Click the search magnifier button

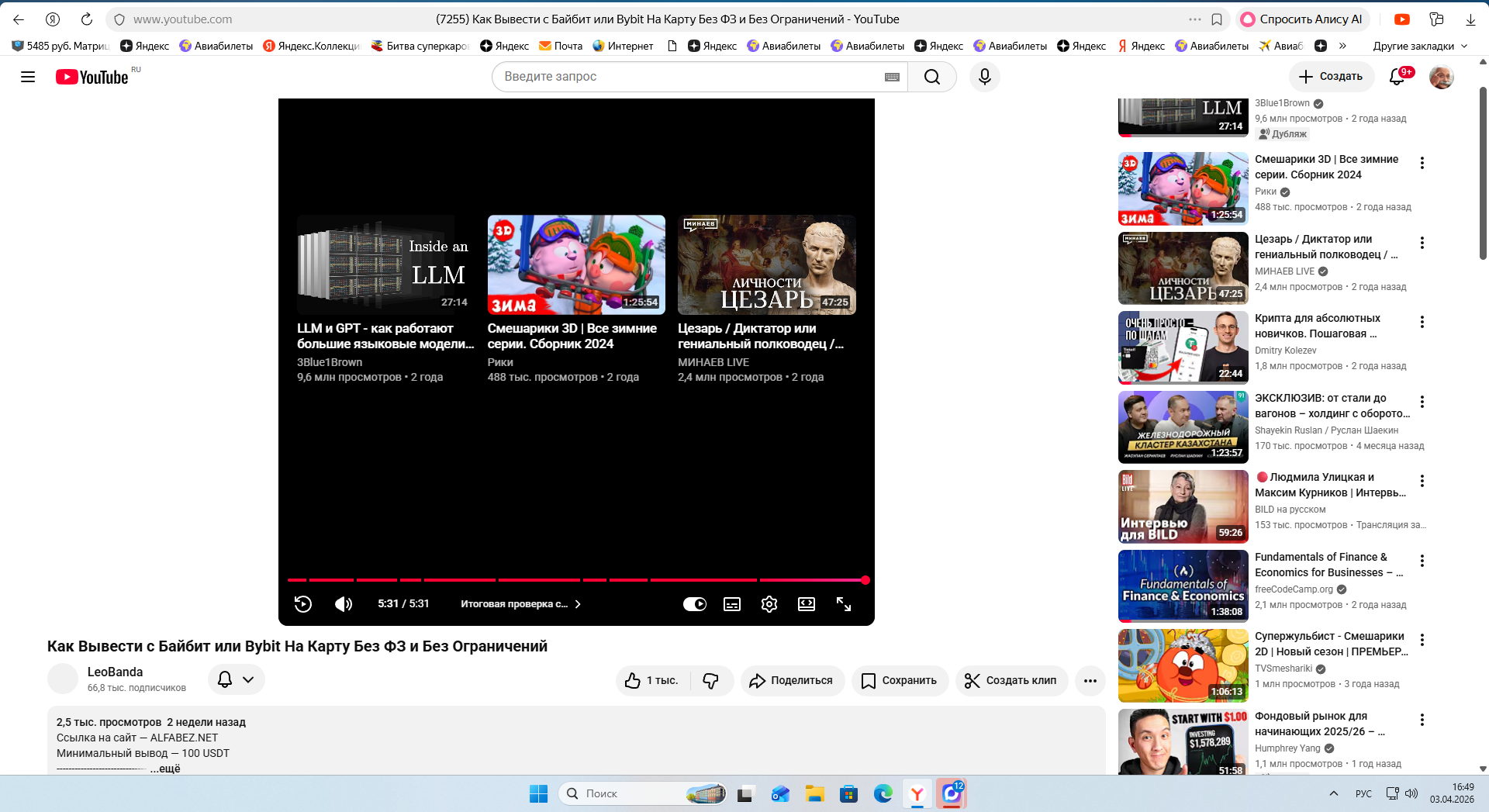[x=932, y=77]
